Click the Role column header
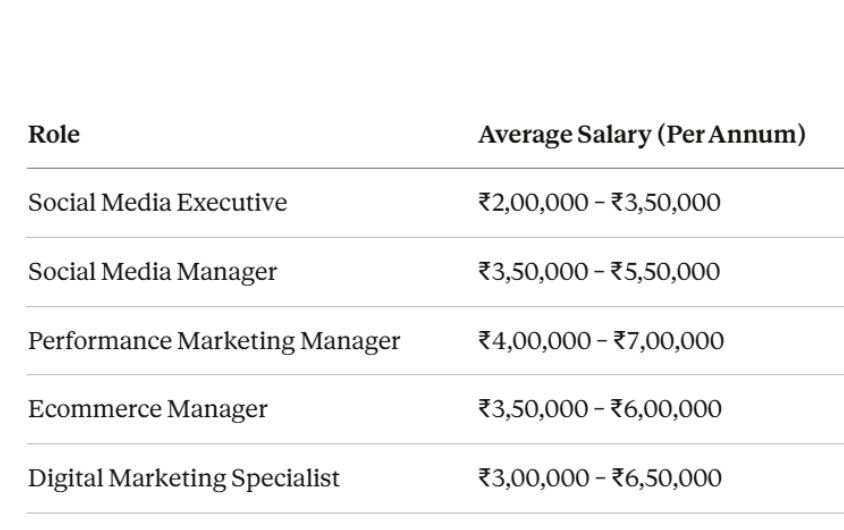 pos(54,135)
